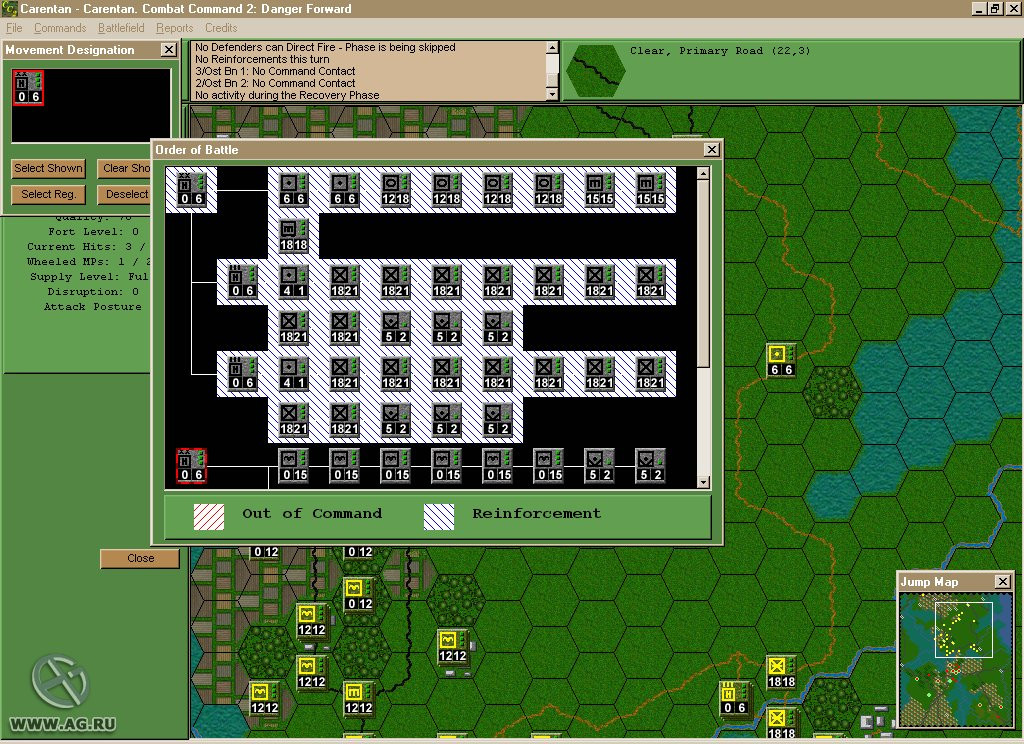Select the hatched division HQ counter heading Order of Battle
Image resolution: width=1024 pixels, height=744 pixels.
coord(191,189)
